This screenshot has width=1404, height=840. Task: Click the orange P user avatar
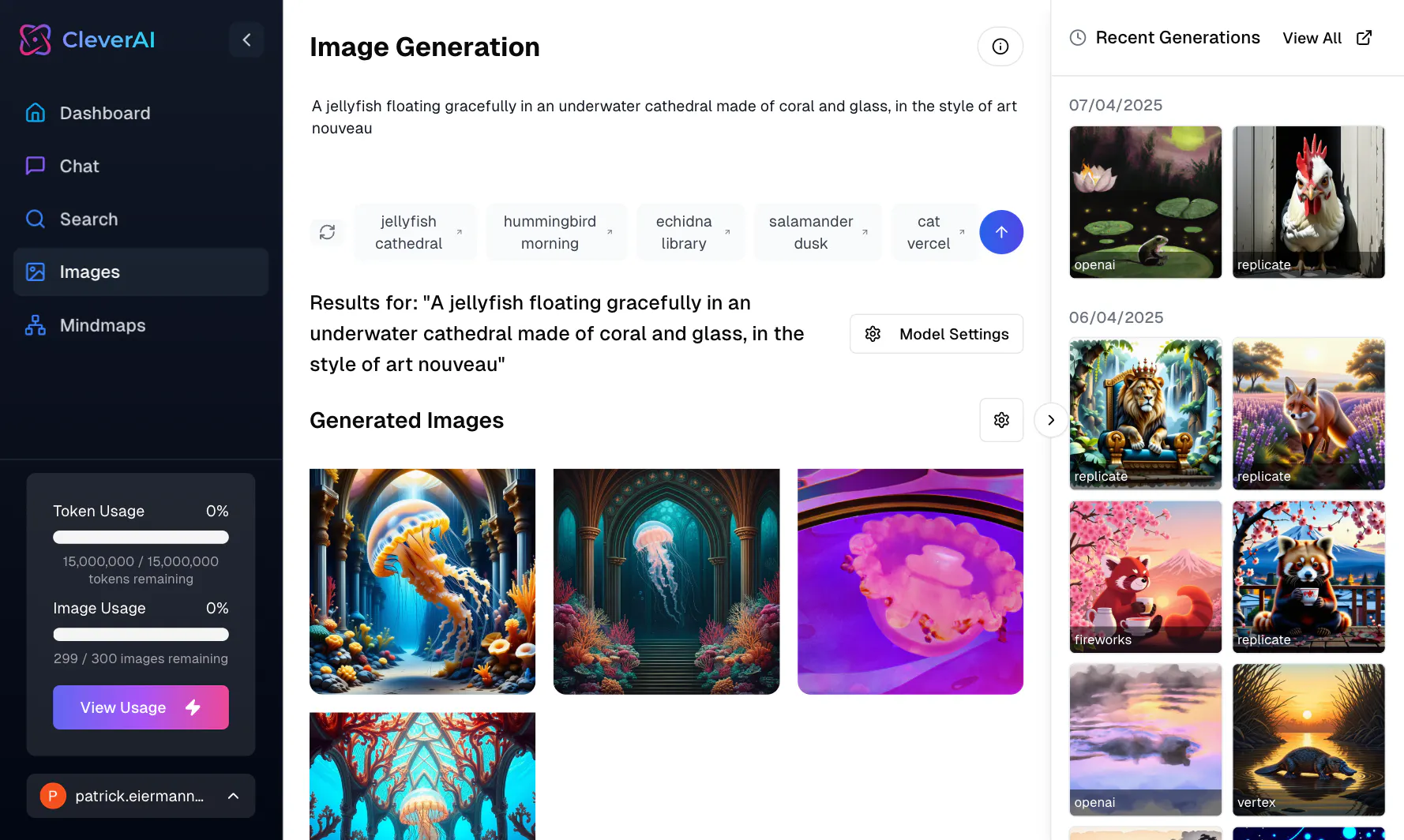coord(53,796)
